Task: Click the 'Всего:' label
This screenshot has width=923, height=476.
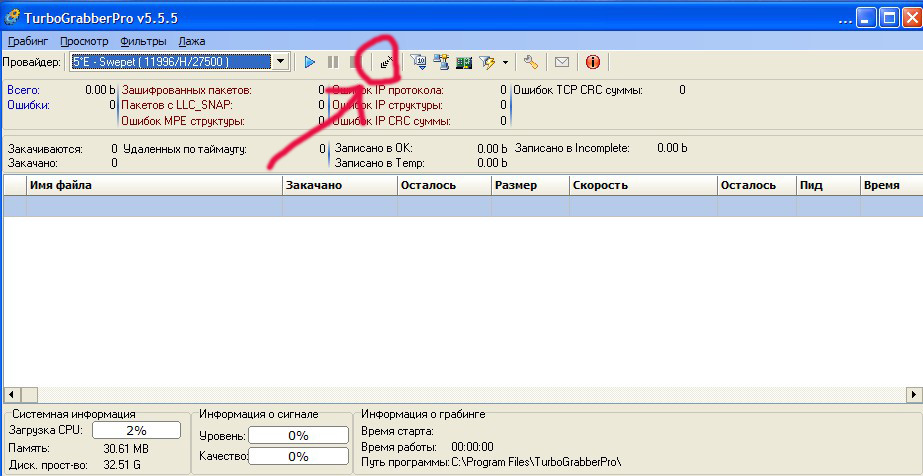Action: click(x=24, y=90)
